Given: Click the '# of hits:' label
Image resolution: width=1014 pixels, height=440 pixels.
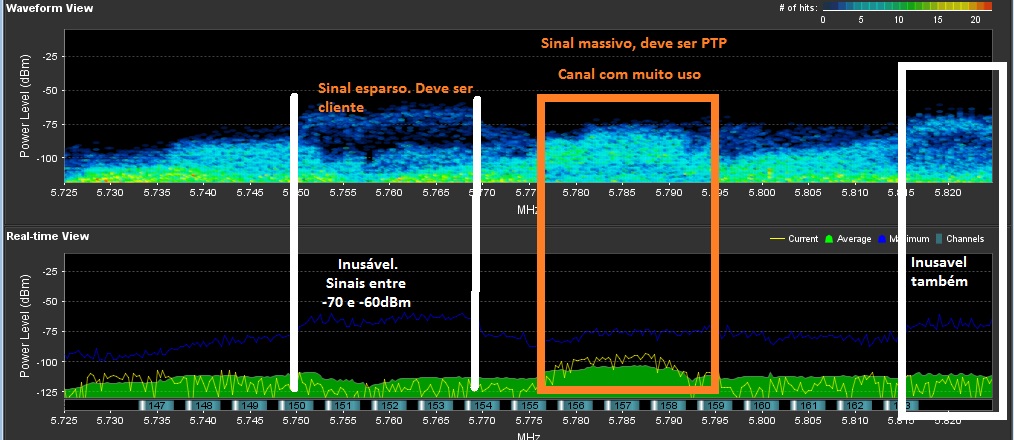Looking at the screenshot, I should tap(798, 7).
